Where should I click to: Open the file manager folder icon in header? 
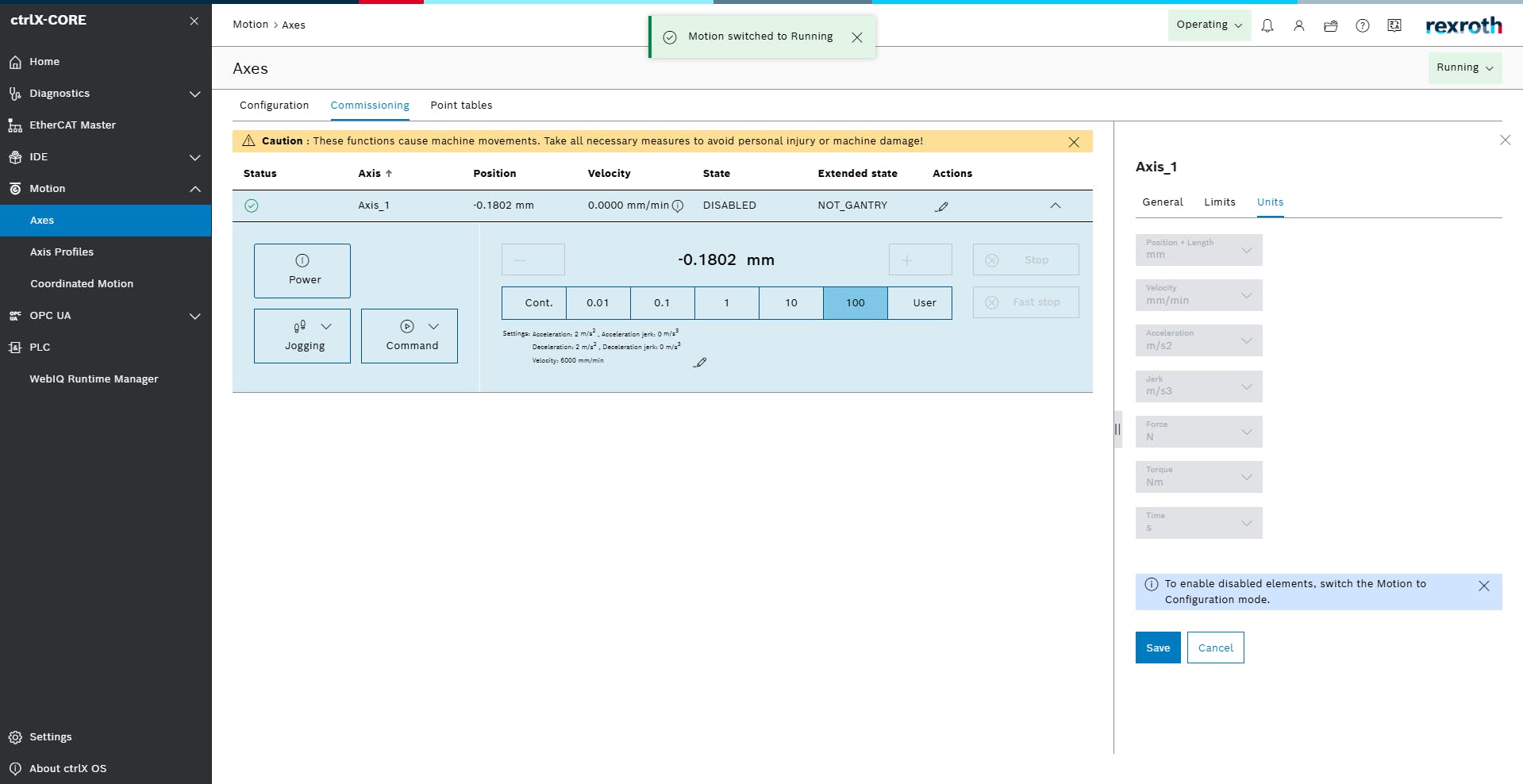pos(1331,25)
